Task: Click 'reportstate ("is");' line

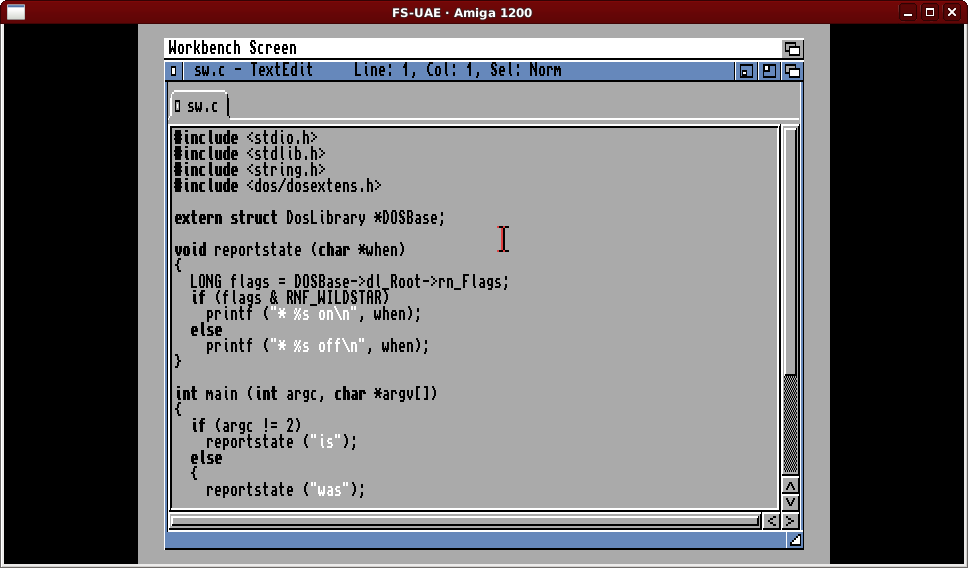Action: [282, 441]
